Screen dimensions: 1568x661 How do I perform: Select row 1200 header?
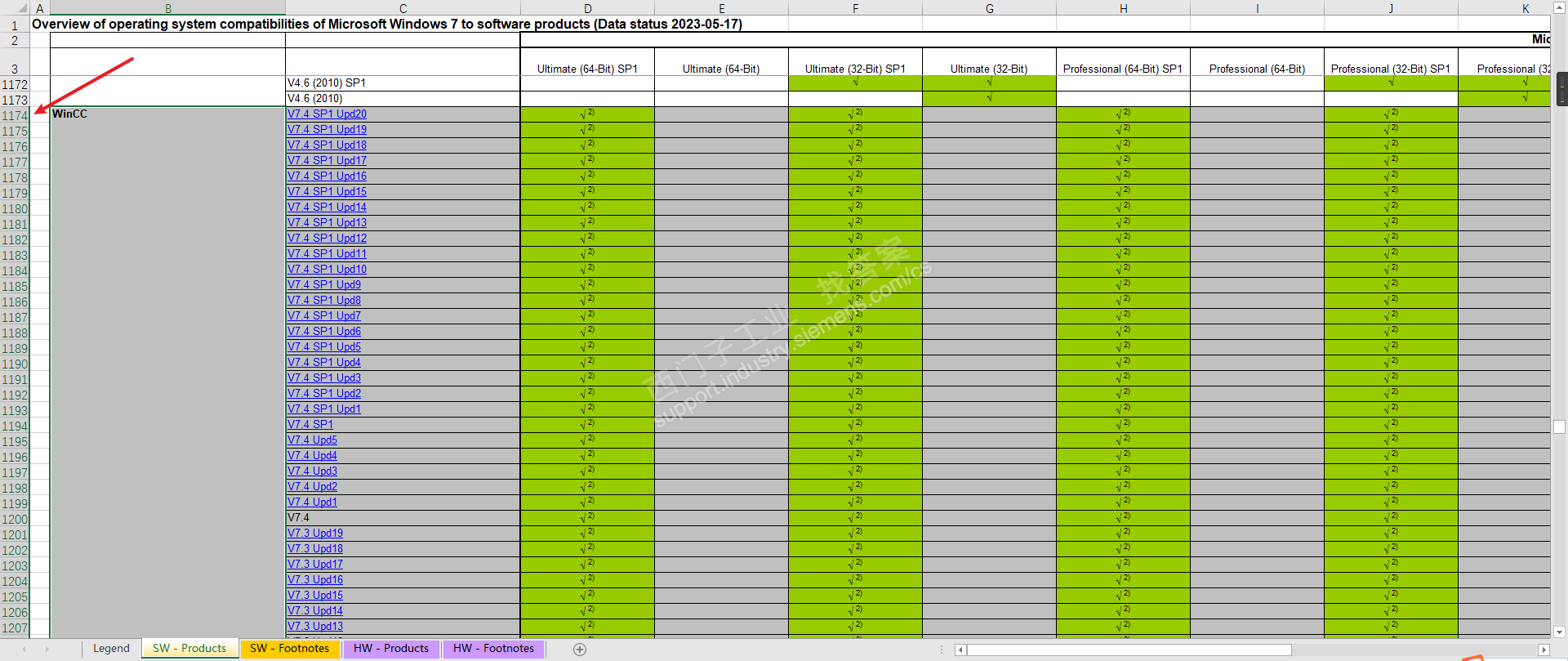coord(15,519)
